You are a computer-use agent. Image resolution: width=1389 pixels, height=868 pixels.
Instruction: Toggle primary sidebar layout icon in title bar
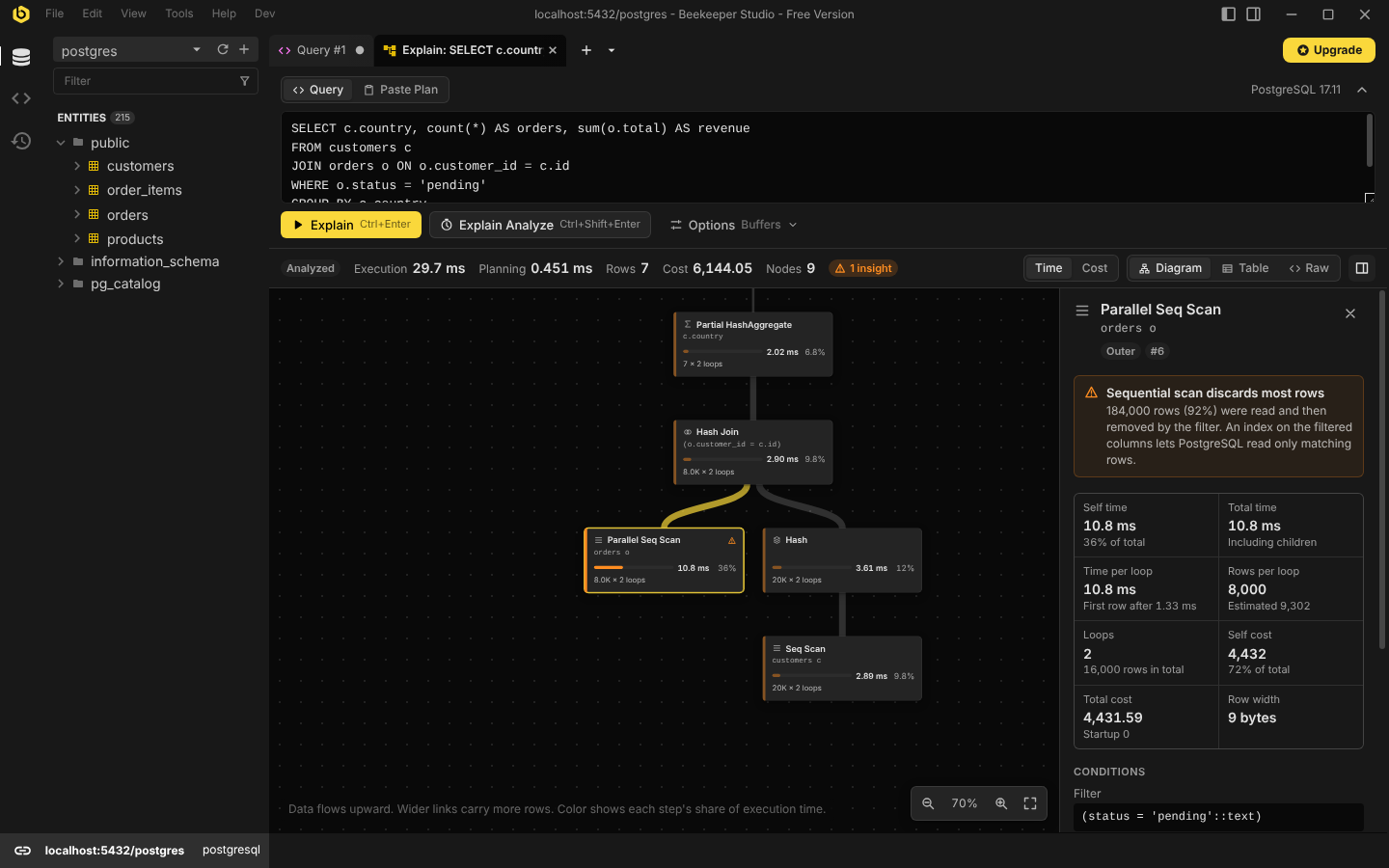pyautogui.click(x=1228, y=14)
